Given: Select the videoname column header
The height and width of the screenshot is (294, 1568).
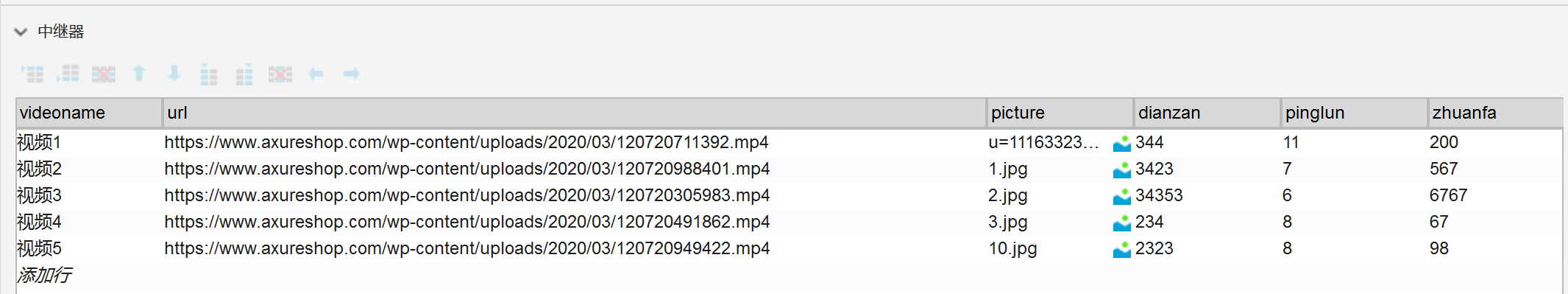Looking at the screenshot, I should click(x=89, y=113).
